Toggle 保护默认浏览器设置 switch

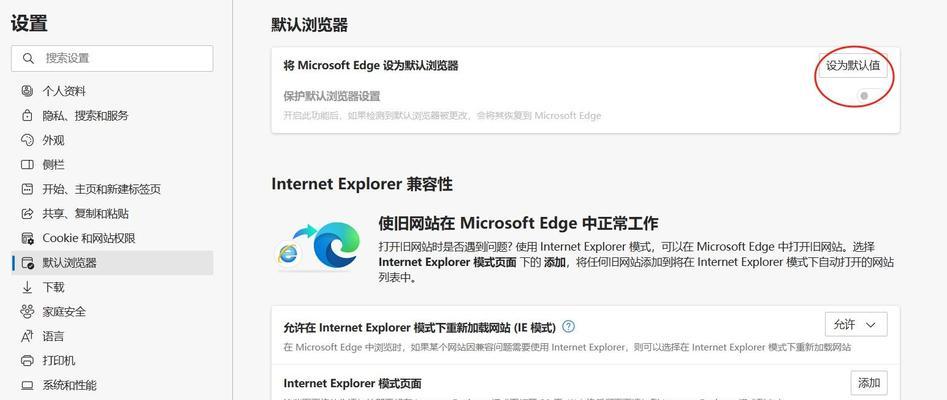[x=872, y=96]
